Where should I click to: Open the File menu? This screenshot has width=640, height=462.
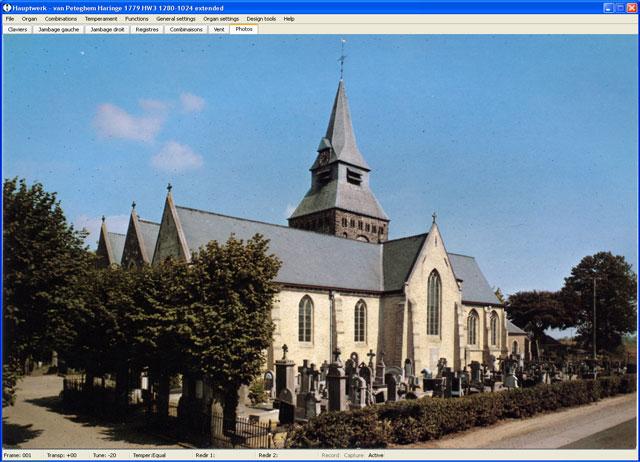[10, 19]
